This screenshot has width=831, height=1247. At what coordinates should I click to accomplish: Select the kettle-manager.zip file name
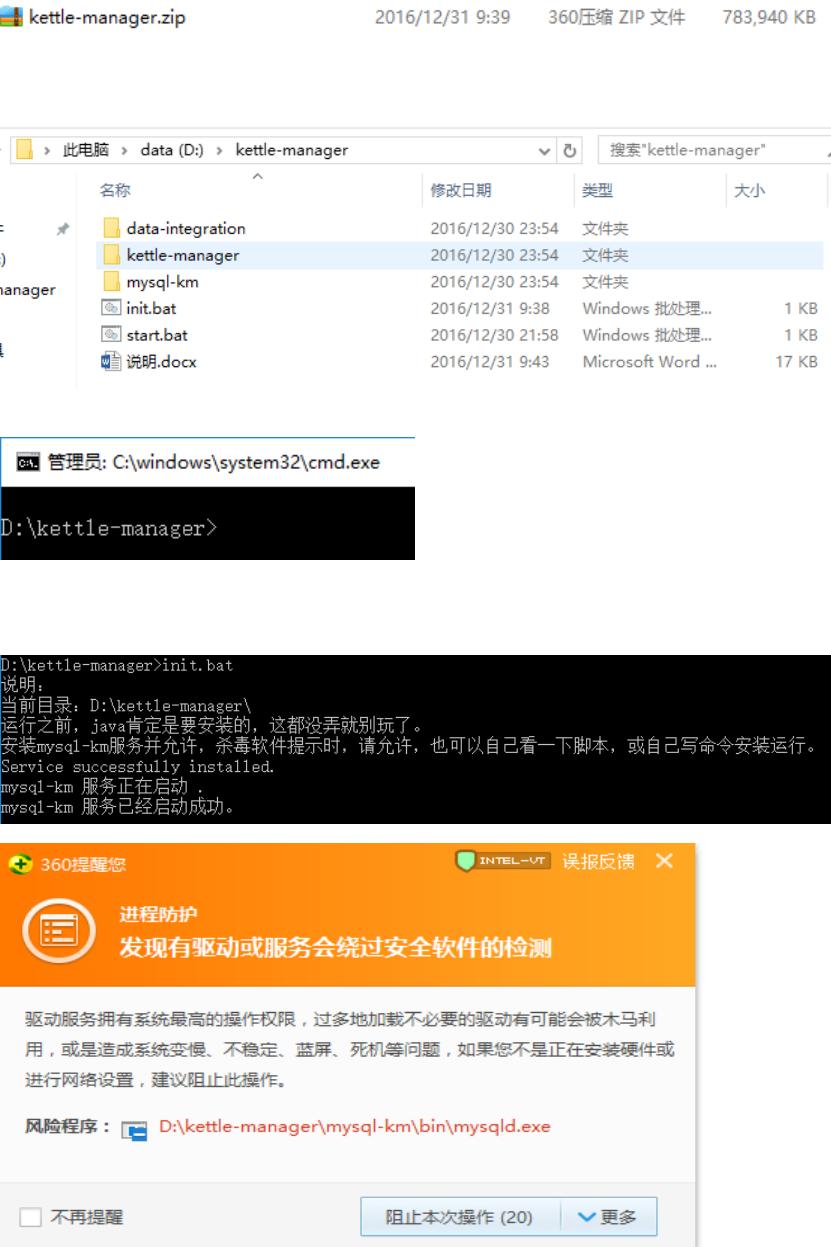pos(106,17)
